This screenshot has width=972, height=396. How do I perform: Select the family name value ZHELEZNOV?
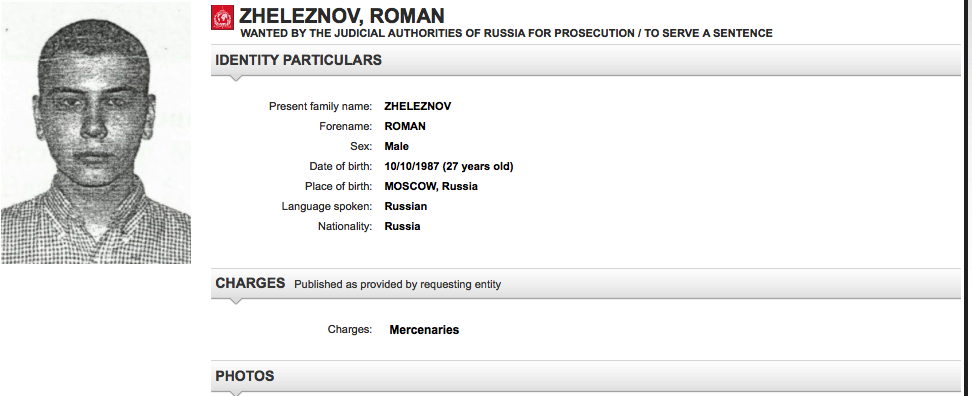tap(418, 106)
